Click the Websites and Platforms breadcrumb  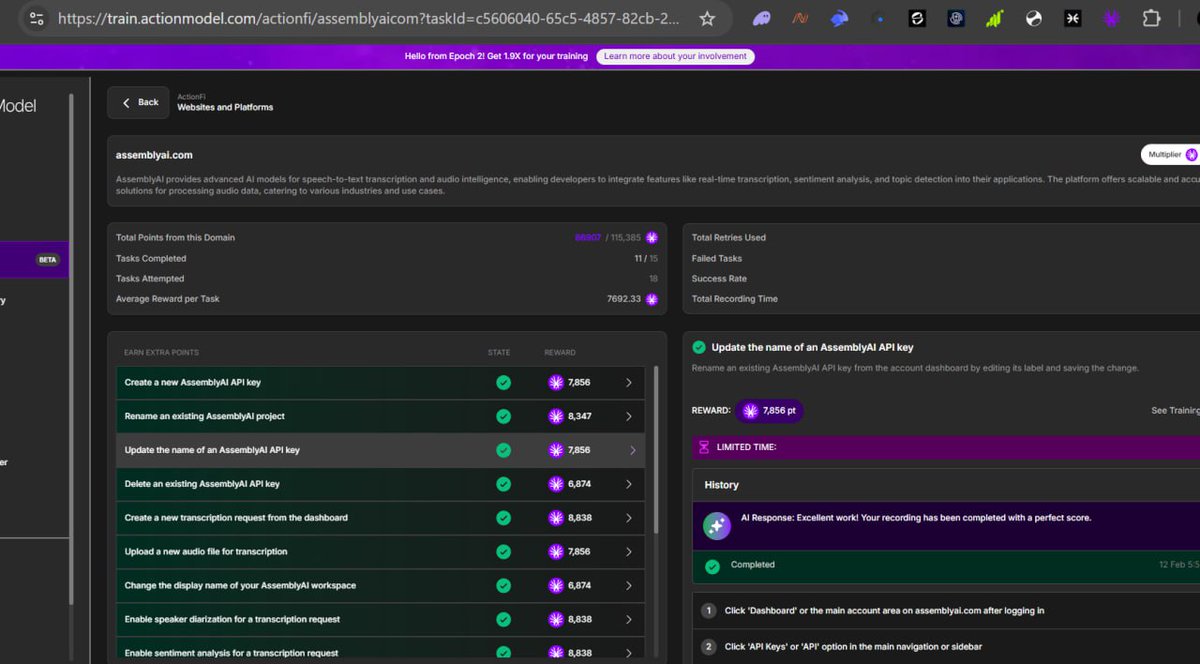pos(225,107)
